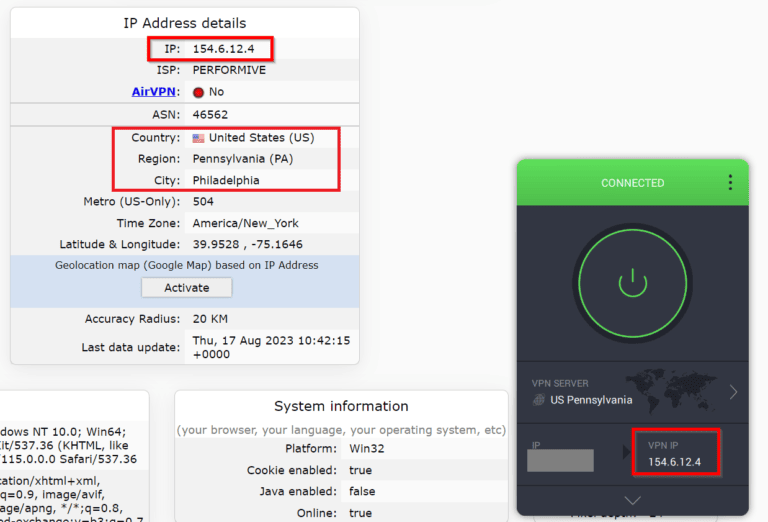
Task: Click the System information heading
Action: [341, 406]
